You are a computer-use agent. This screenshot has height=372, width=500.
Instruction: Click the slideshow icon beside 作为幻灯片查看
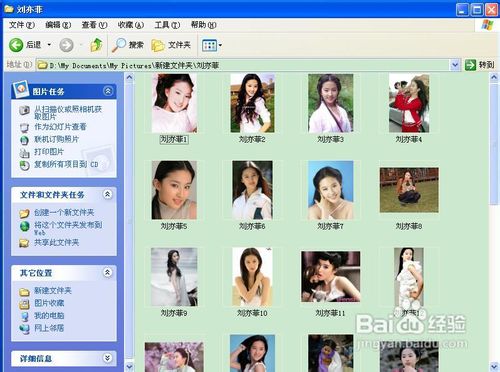tap(24, 128)
